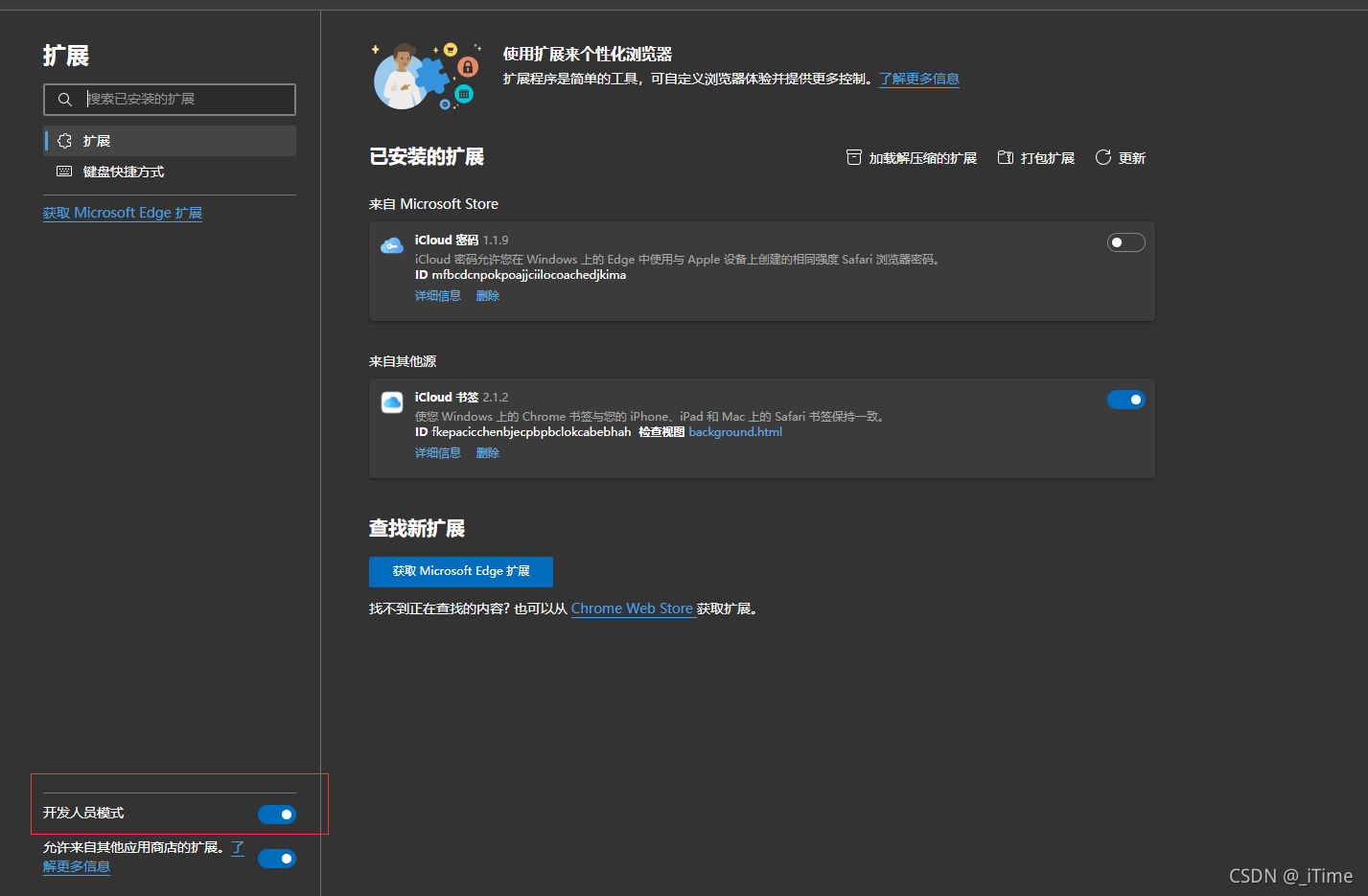Click the puzzle-piece Extensions icon in sidebar
The image size is (1368, 896).
click(64, 141)
